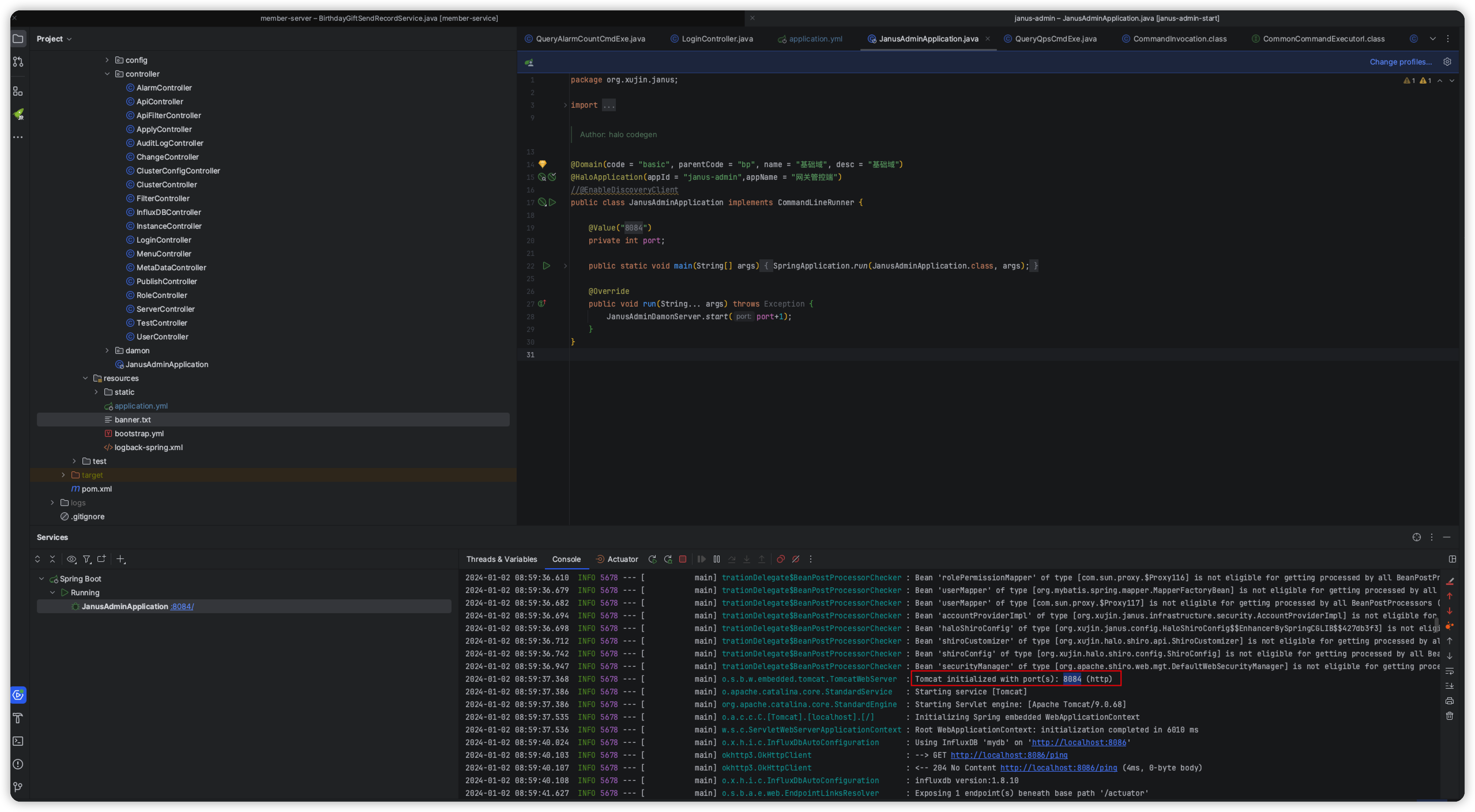Resume program in debugger toolbar
Screen dimensions: 1475x812
(701, 559)
